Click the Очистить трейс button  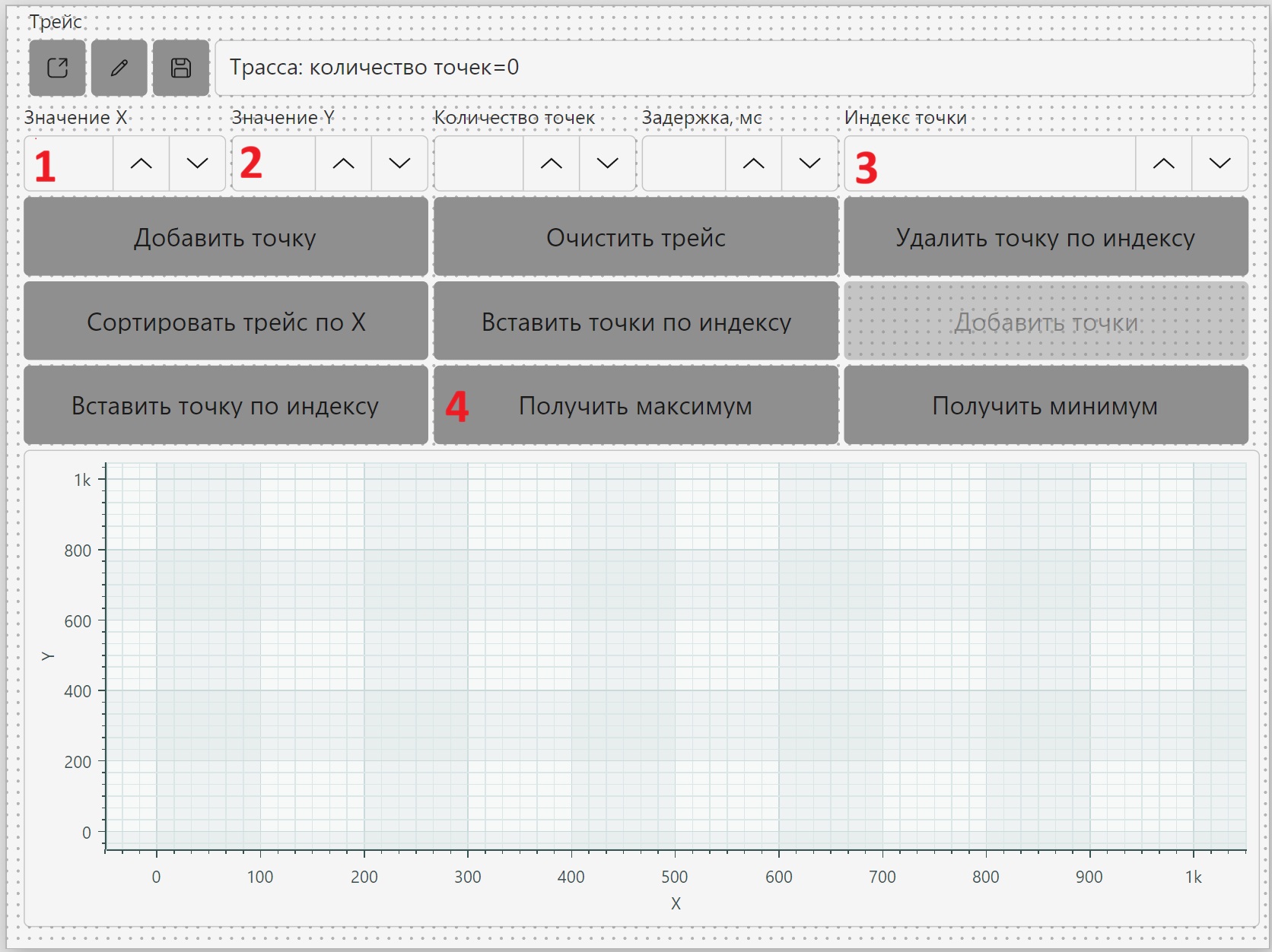tap(636, 237)
